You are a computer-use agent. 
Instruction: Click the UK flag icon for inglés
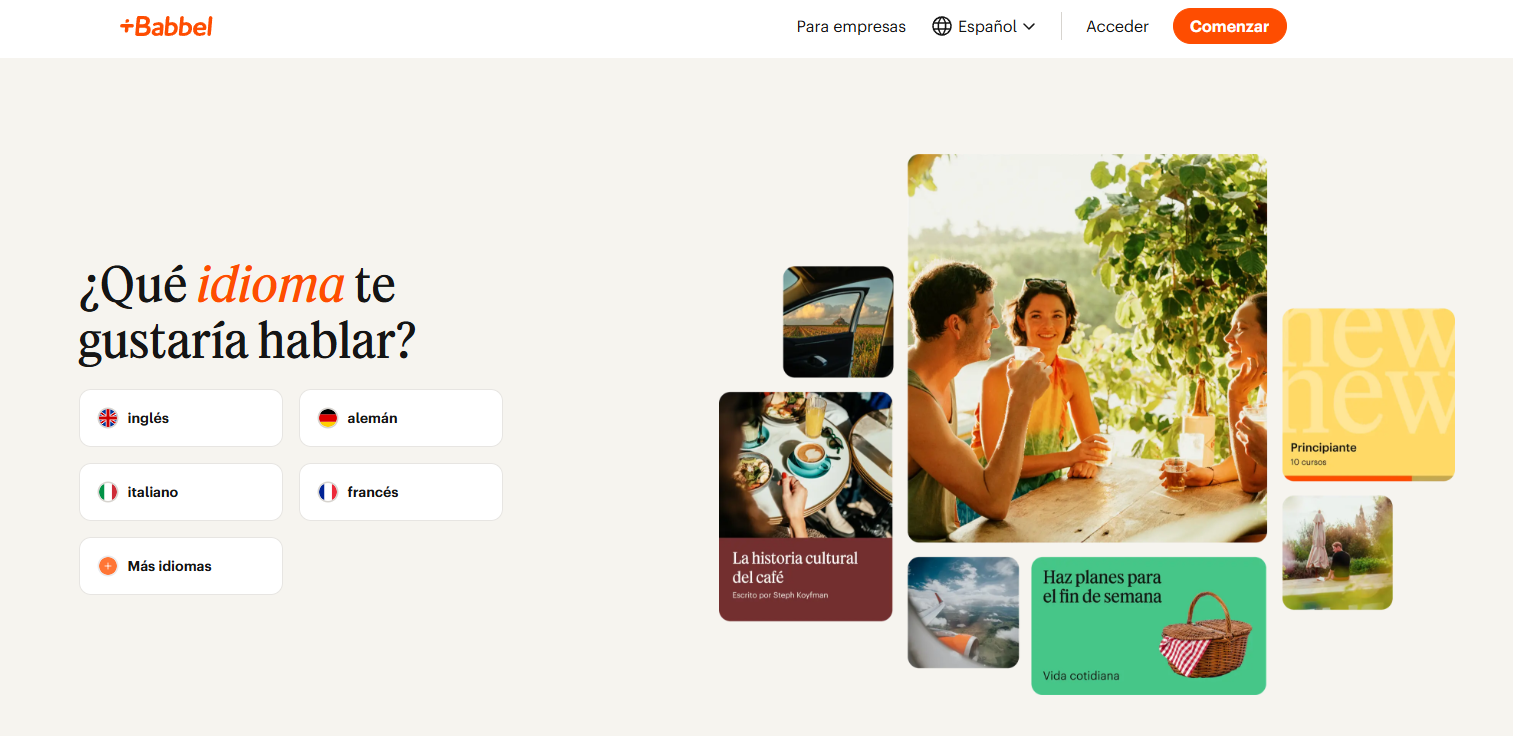pos(108,418)
